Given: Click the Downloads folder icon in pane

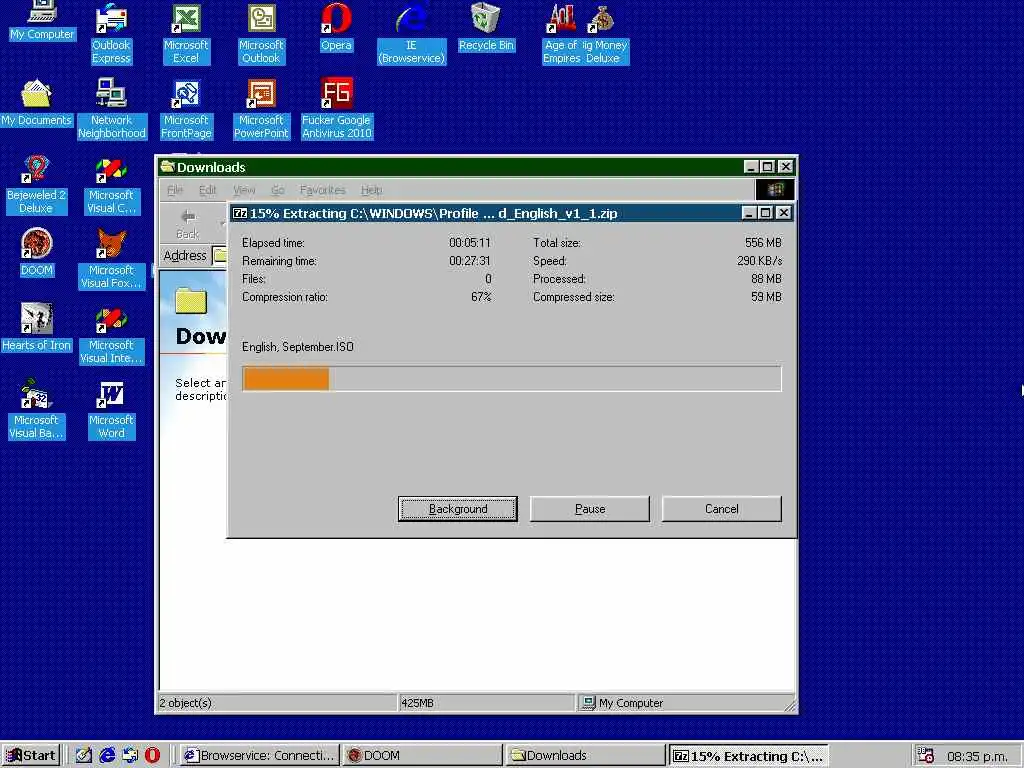Looking at the screenshot, I should click(x=191, y=301).
